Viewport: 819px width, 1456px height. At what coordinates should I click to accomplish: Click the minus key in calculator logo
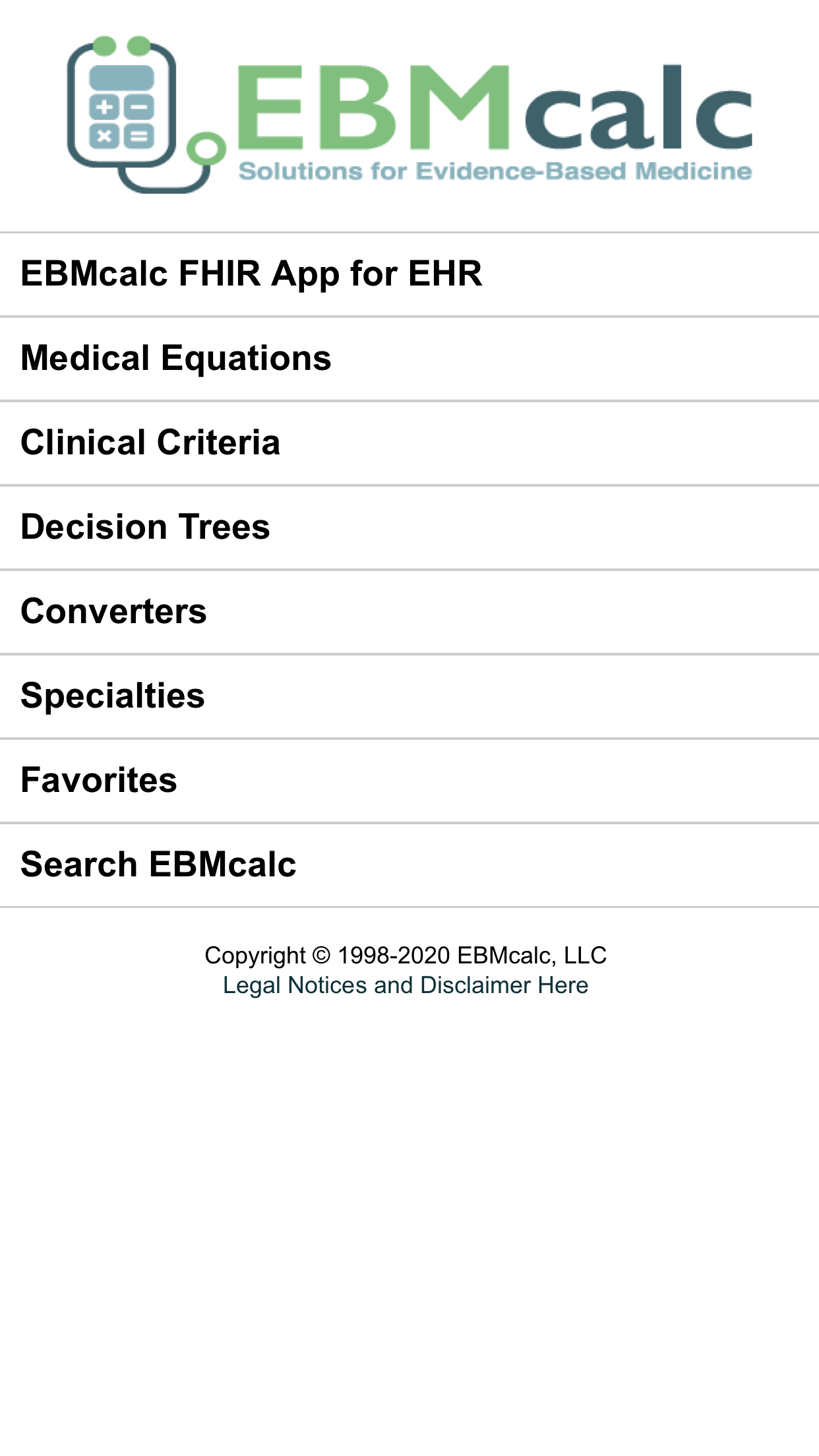click(x=139, y=107)
